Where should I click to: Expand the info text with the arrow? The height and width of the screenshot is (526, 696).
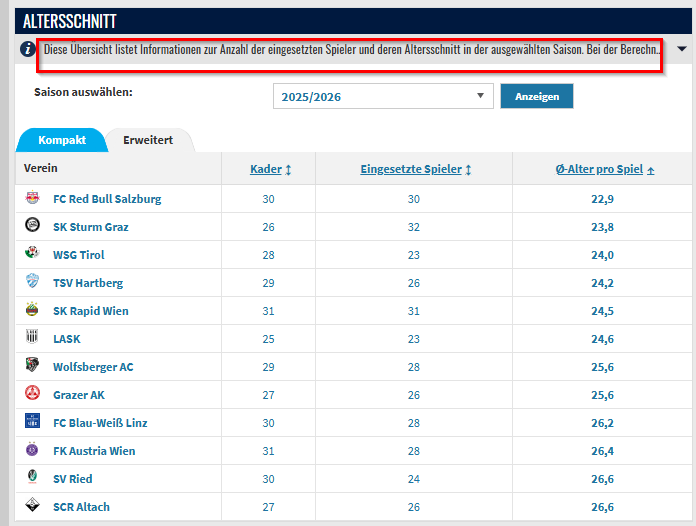[682, 49]
